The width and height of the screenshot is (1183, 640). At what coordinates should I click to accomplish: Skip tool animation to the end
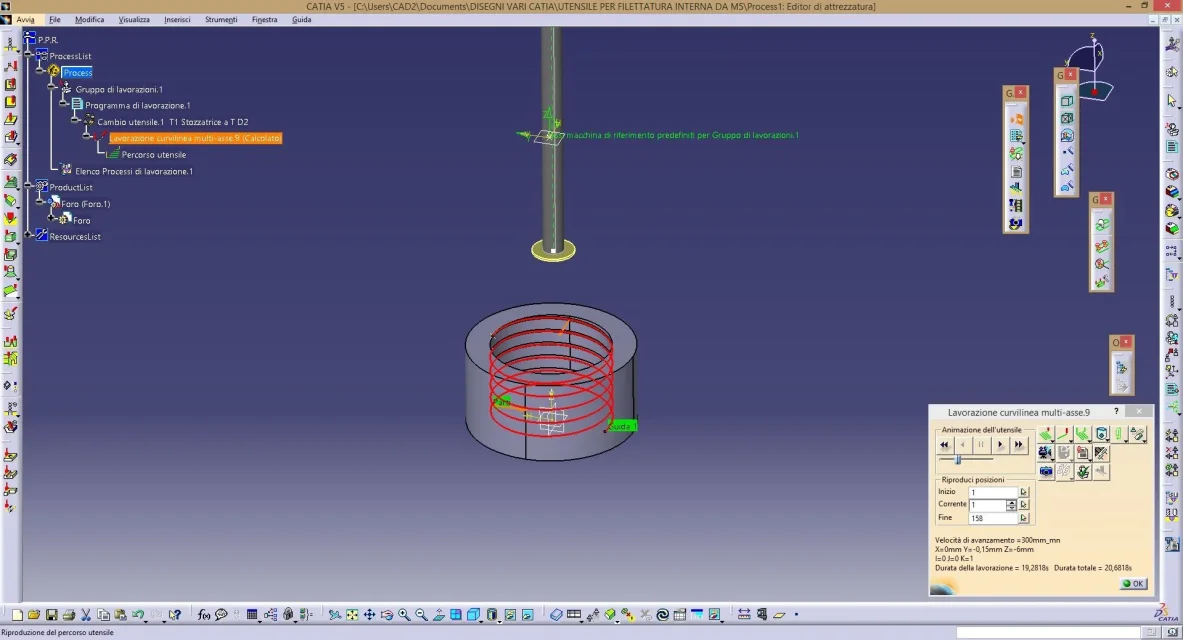coord(1019,445)
